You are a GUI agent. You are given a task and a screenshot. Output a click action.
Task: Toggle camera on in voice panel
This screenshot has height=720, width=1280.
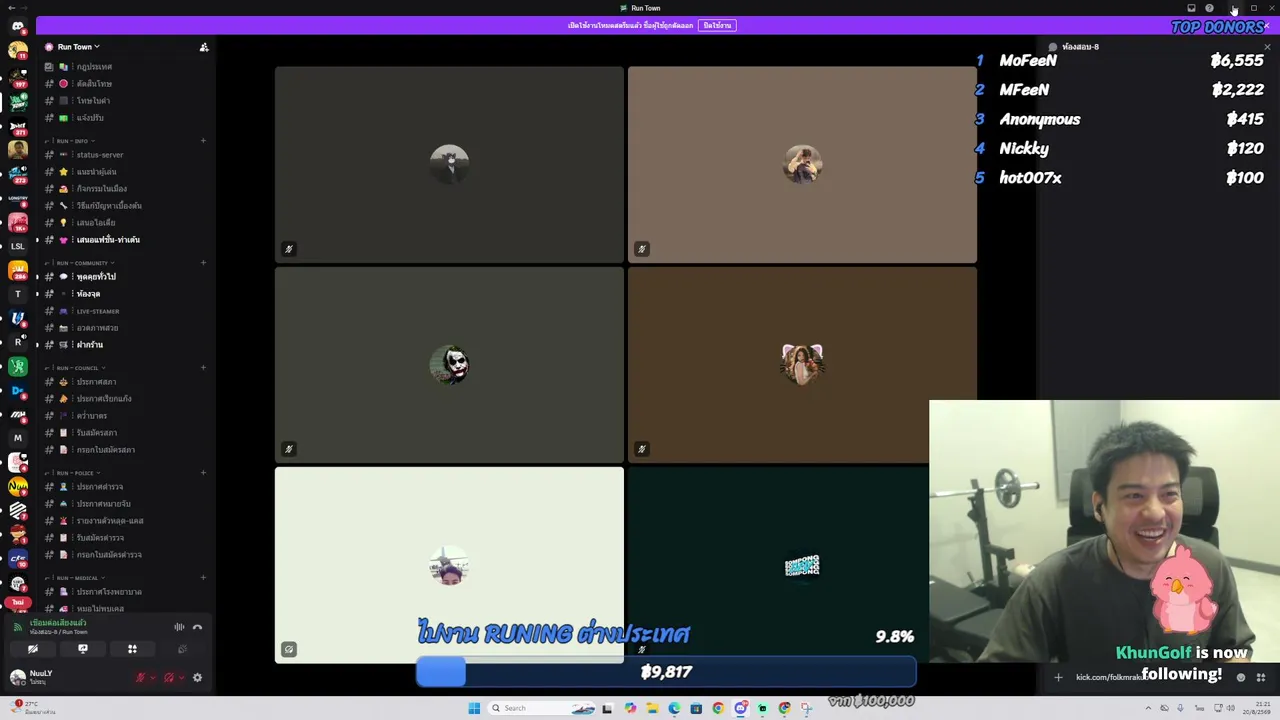(x=33, y=649)
